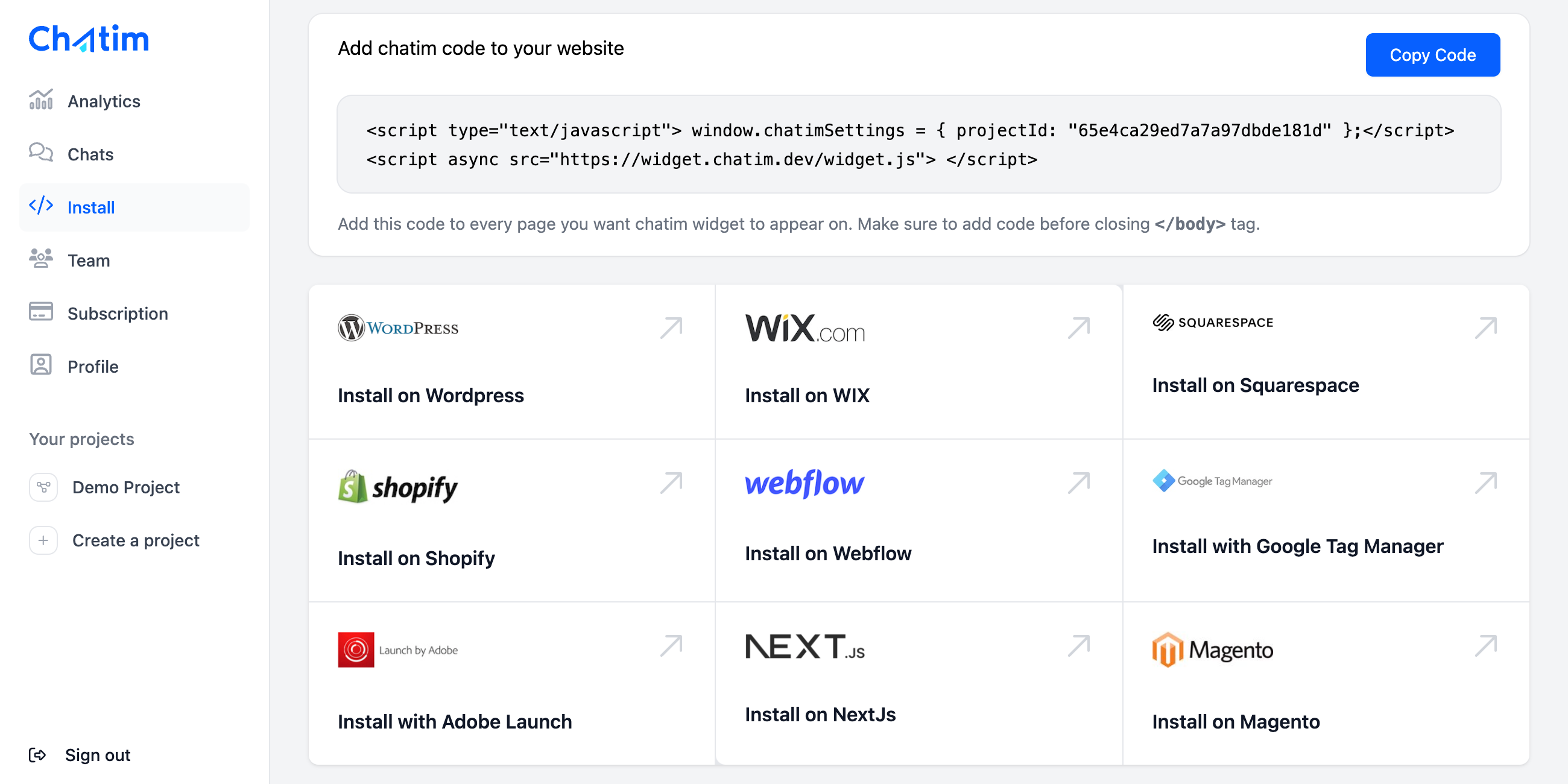The image size is (1568, 784).
Task: Open the Chats menu item
Action: tap(134, 154)
